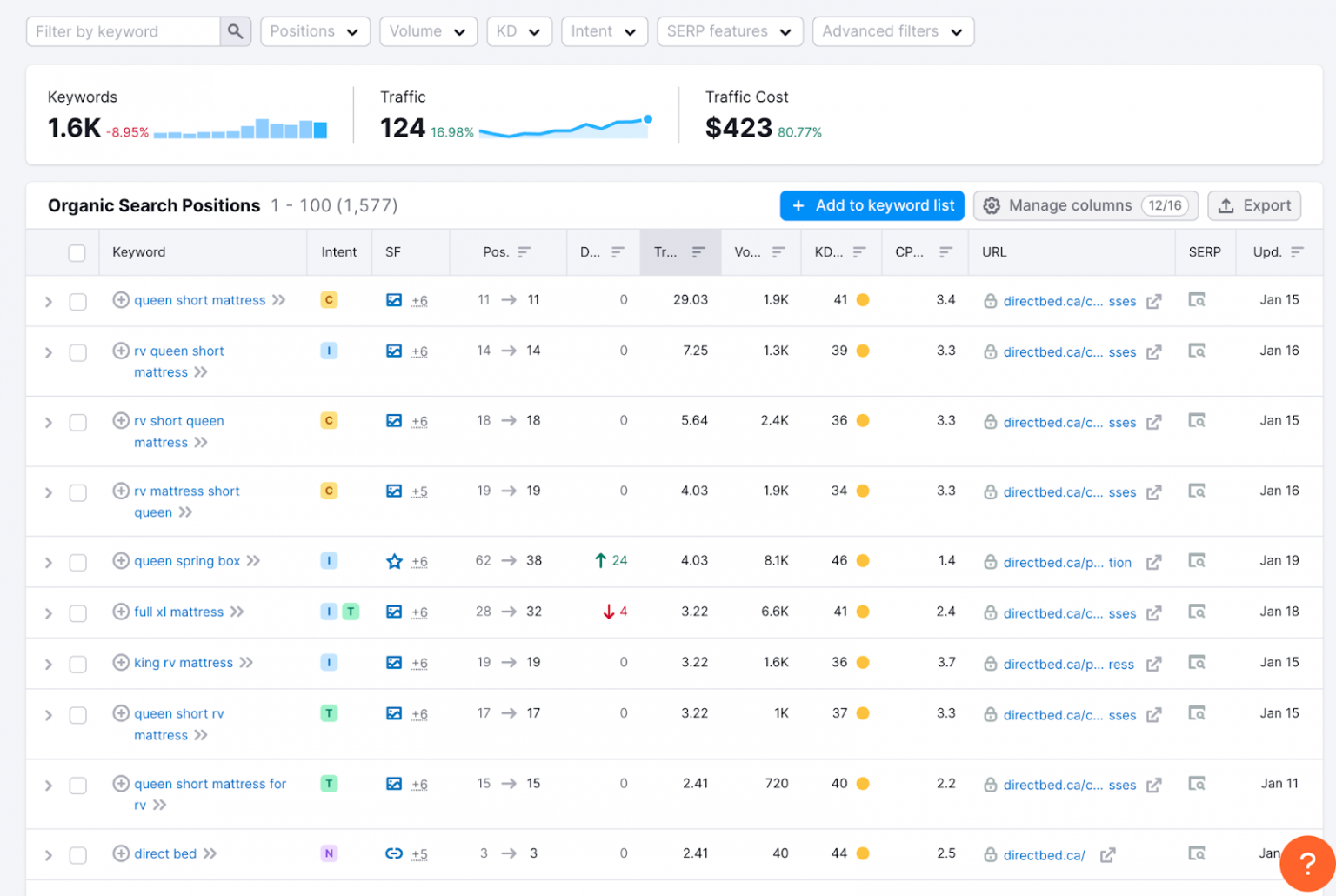Toggle the select-all checkbox in table header
This screenshot has width=1336, height=896.
tap(77, 253)
